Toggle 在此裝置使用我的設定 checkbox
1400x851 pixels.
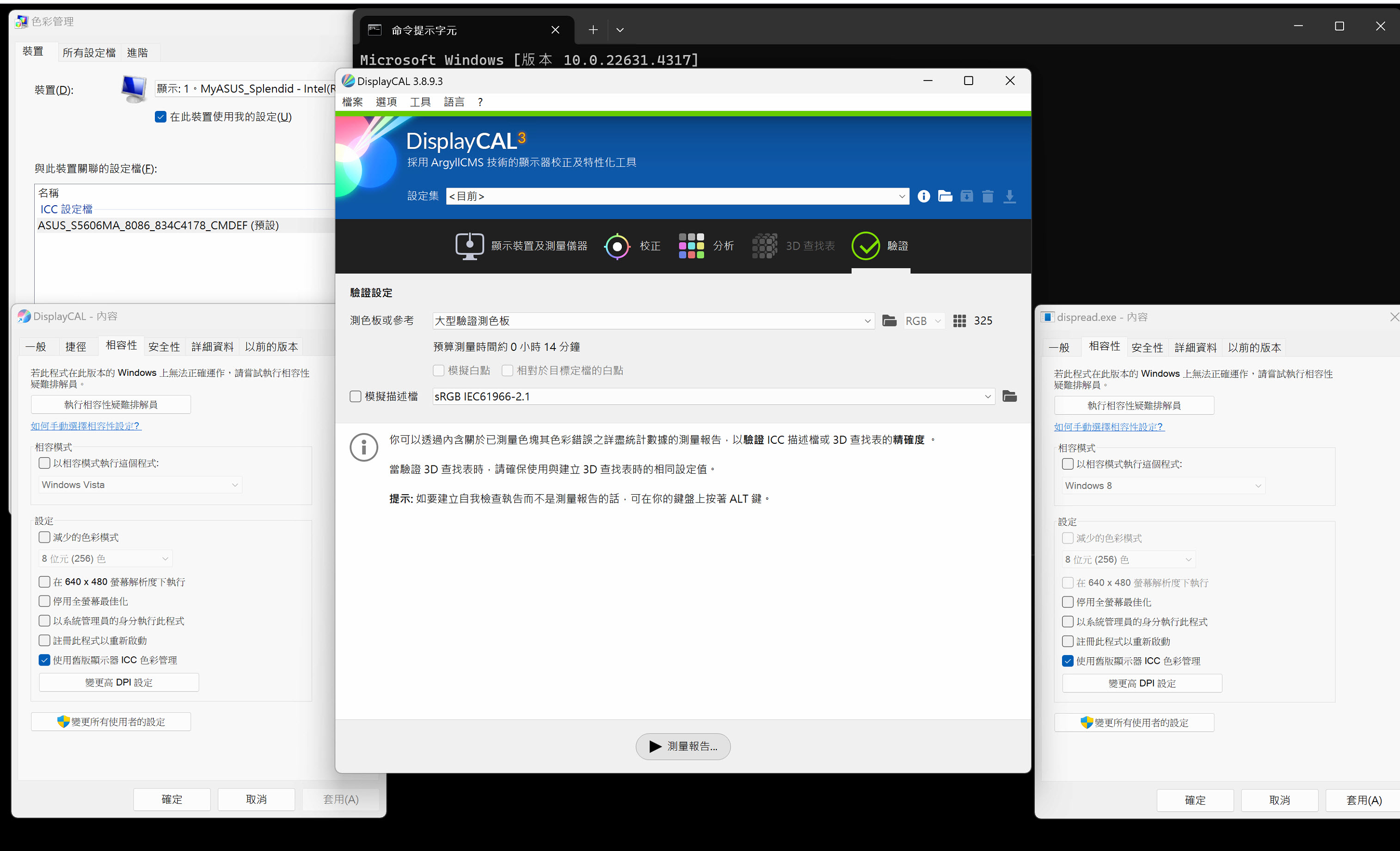point(160,116)
